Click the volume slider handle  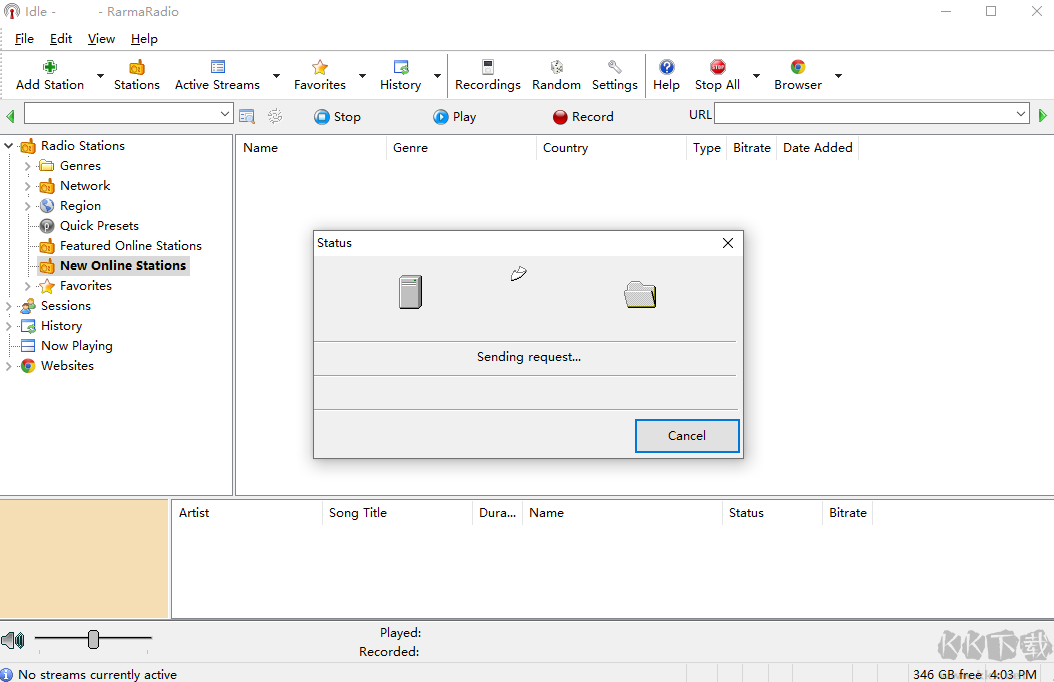pos(93,639)
